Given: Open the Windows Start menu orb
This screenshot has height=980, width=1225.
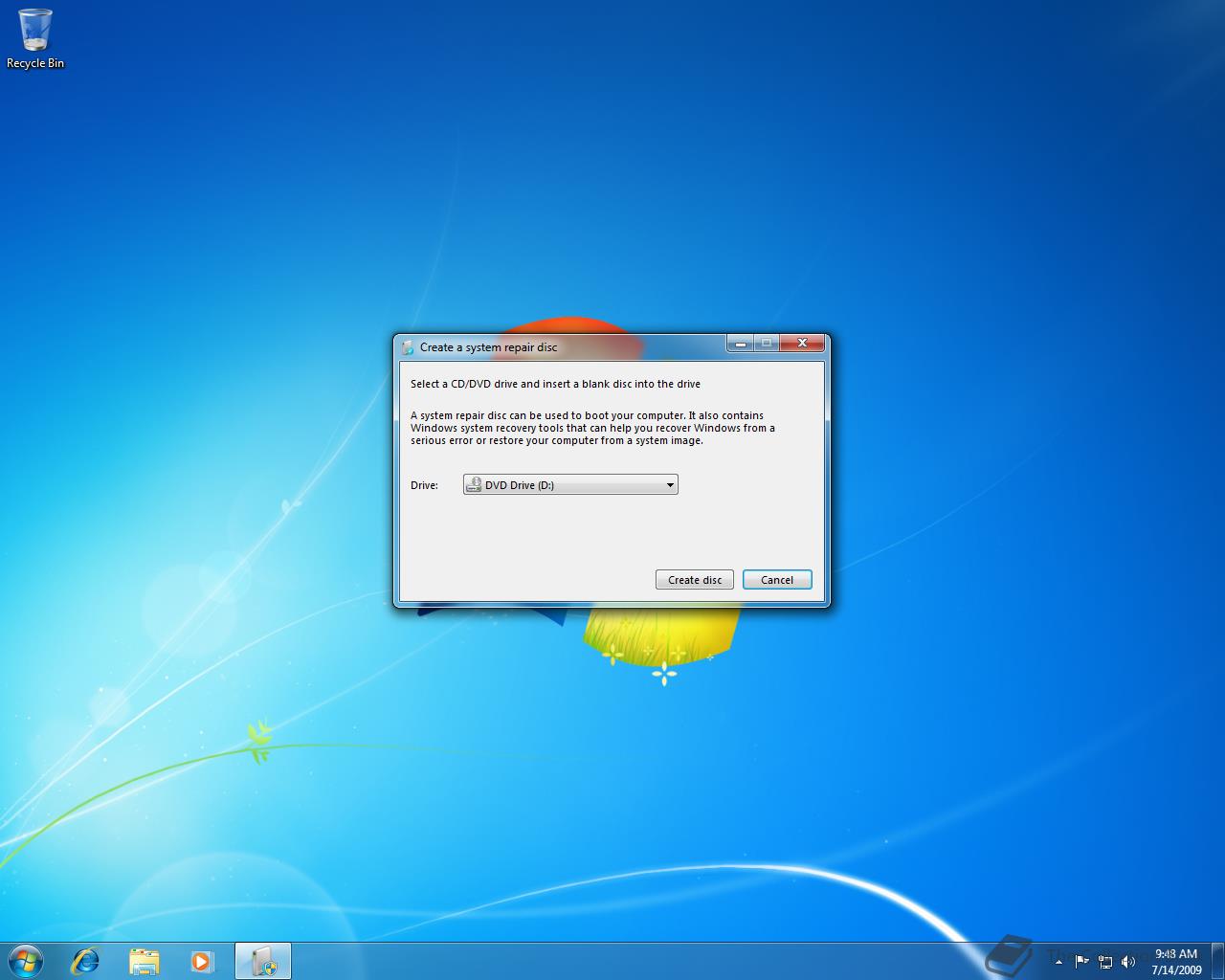Looking at the screenshot, I should 26,961.
